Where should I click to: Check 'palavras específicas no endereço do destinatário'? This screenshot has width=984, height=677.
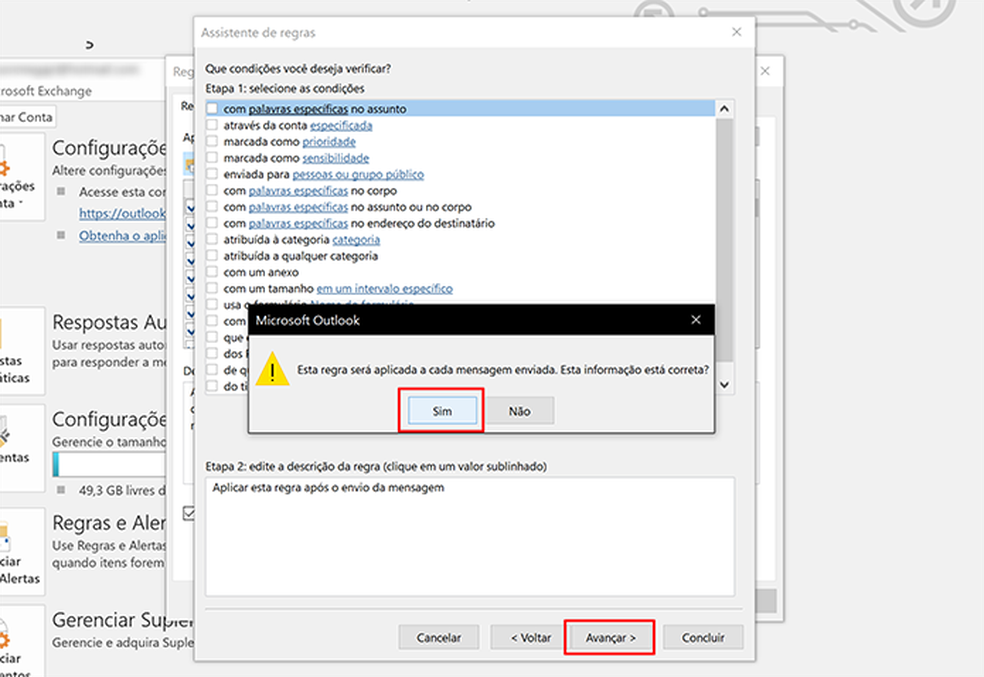[x=212, y=223]
